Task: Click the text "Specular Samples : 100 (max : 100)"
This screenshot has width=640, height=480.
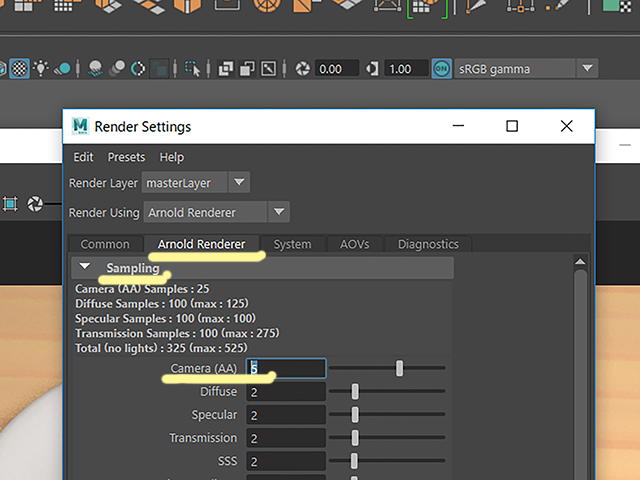Action: tap(165, 318)
